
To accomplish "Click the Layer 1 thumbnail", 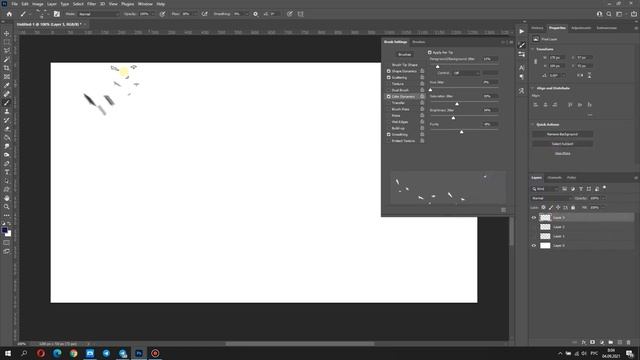I will pos(545,236).
